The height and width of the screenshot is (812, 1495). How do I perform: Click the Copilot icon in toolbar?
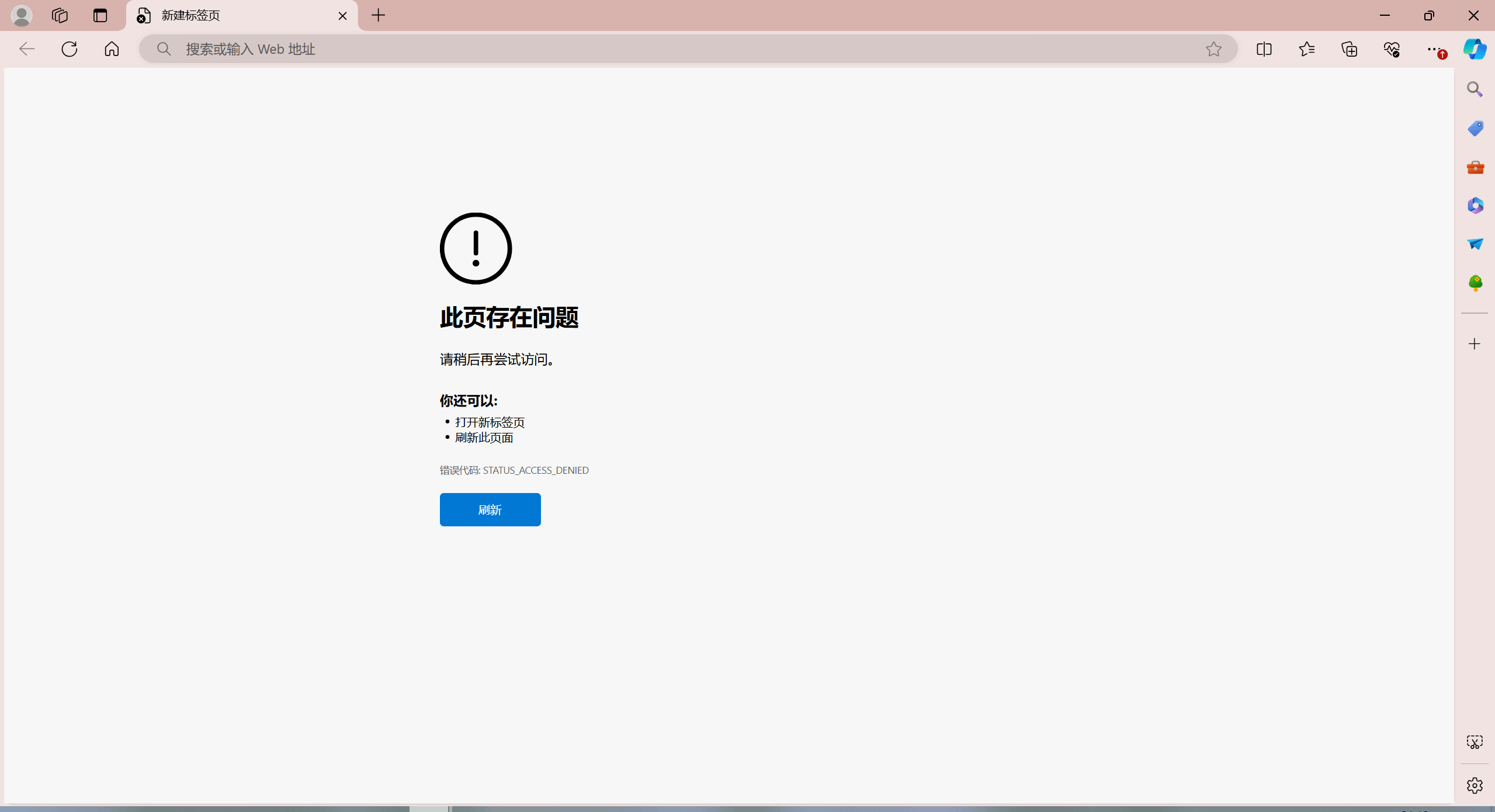pyautogui.click(x=1474, y=49)
